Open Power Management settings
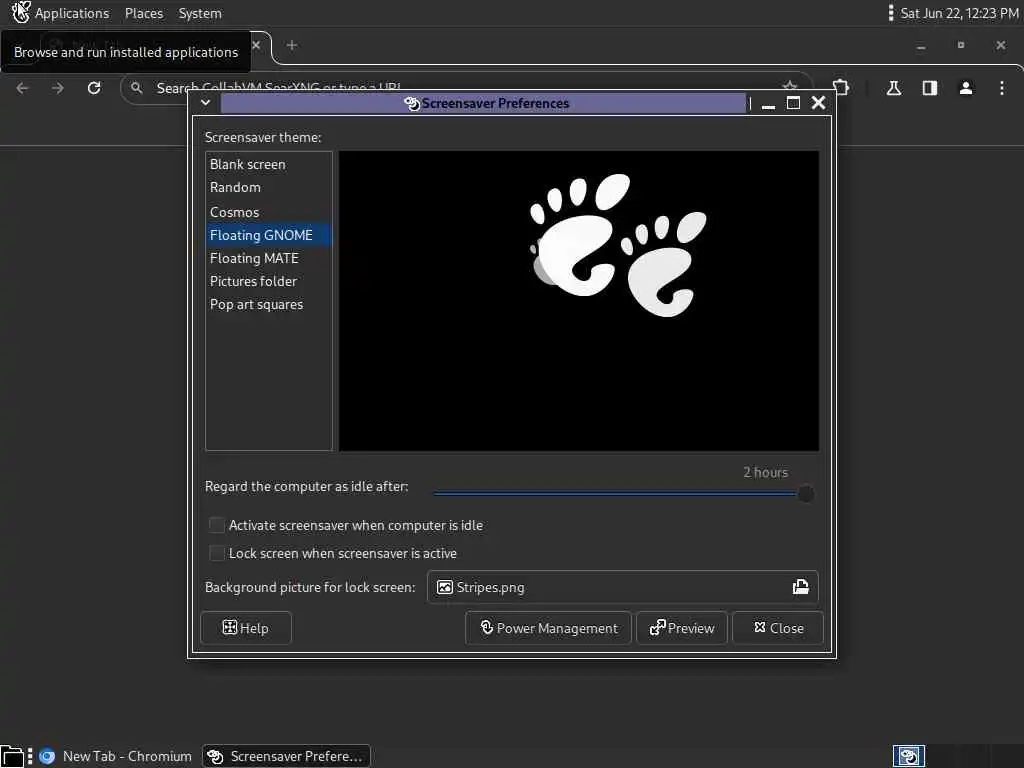This screenshot has height=768, width=1024. pyautogui.click(x=549, y=628)
